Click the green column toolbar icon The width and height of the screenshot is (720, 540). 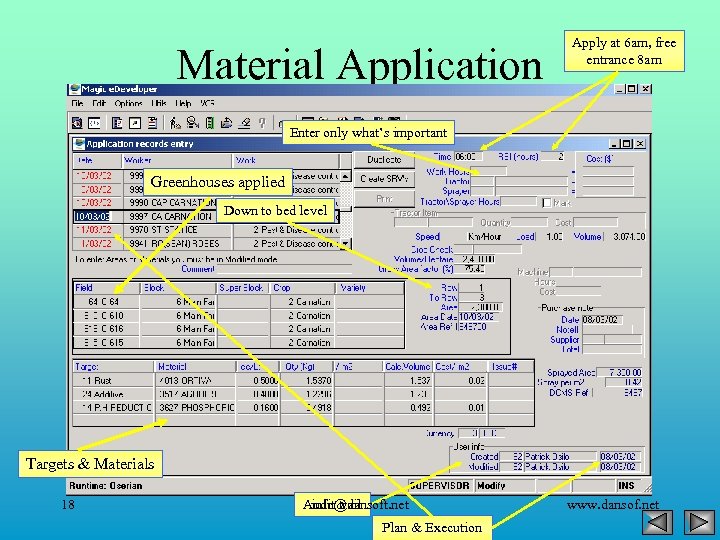click(x=210, y=123)
